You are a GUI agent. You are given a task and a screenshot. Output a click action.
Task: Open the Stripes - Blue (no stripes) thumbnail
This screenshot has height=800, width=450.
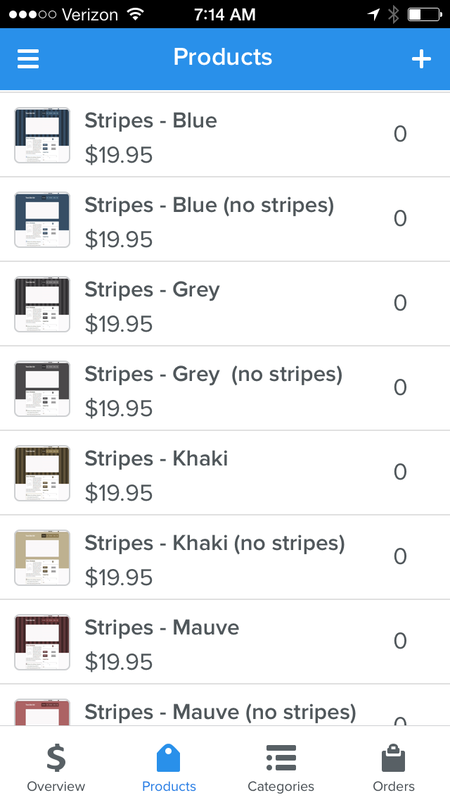pyautogui.click(x=42, y=219)
